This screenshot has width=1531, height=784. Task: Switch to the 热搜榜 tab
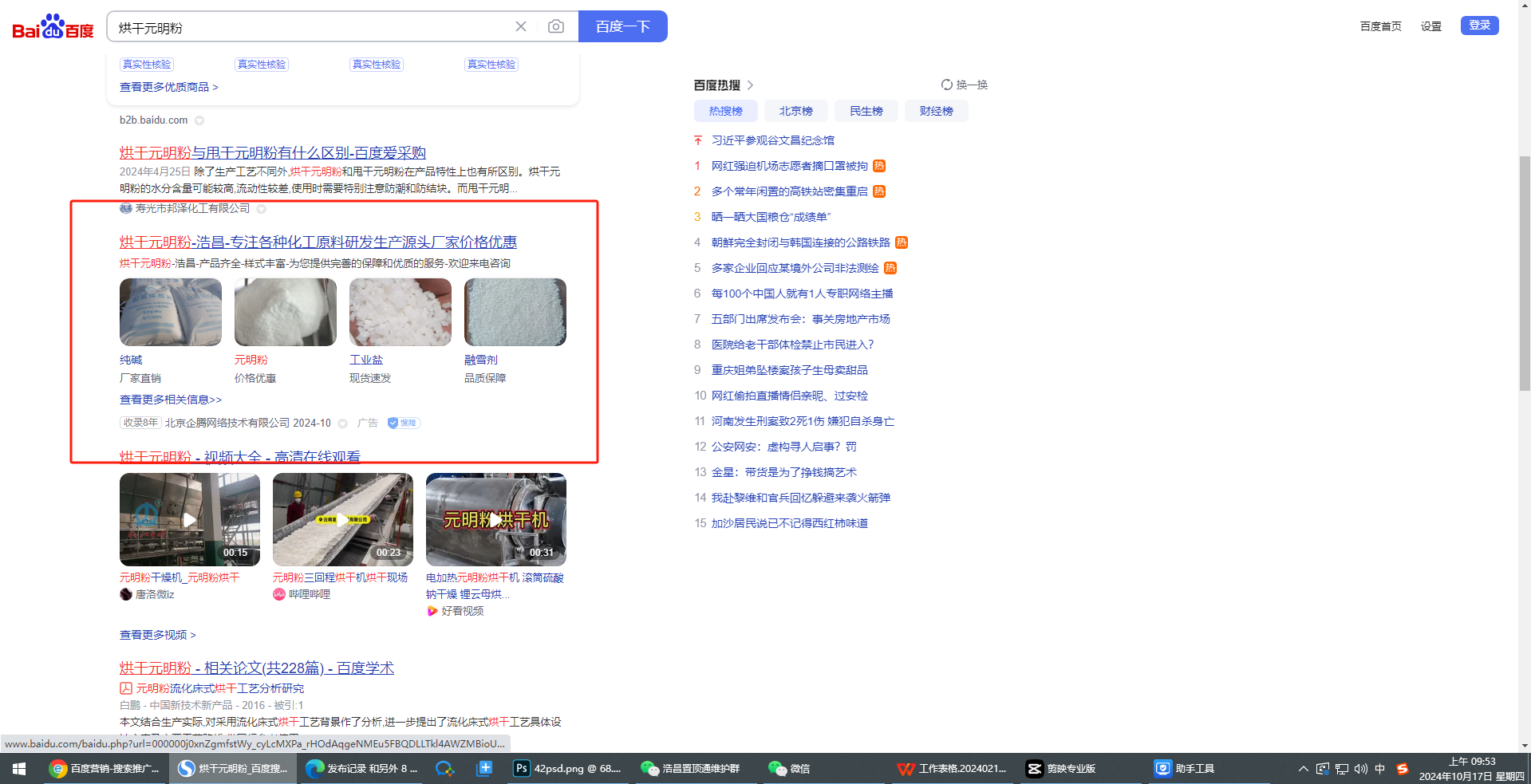click(726, 111)
